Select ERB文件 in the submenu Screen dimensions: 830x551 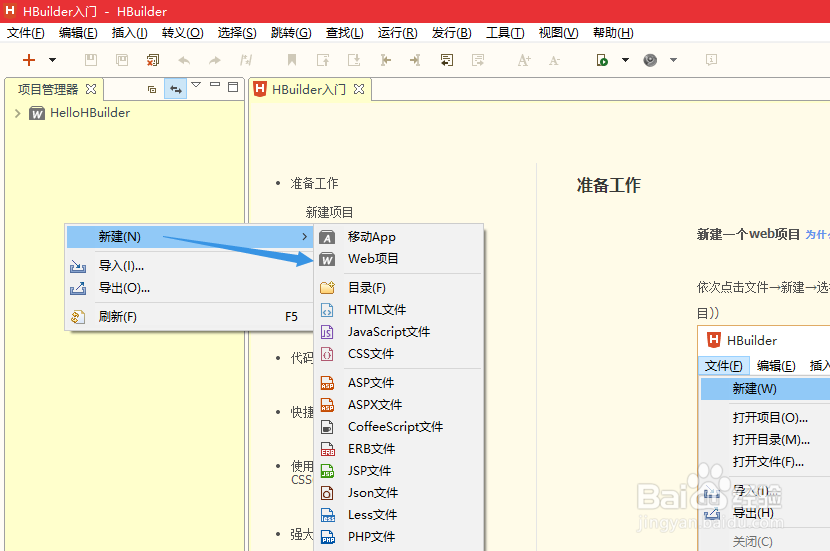[399, 449]
